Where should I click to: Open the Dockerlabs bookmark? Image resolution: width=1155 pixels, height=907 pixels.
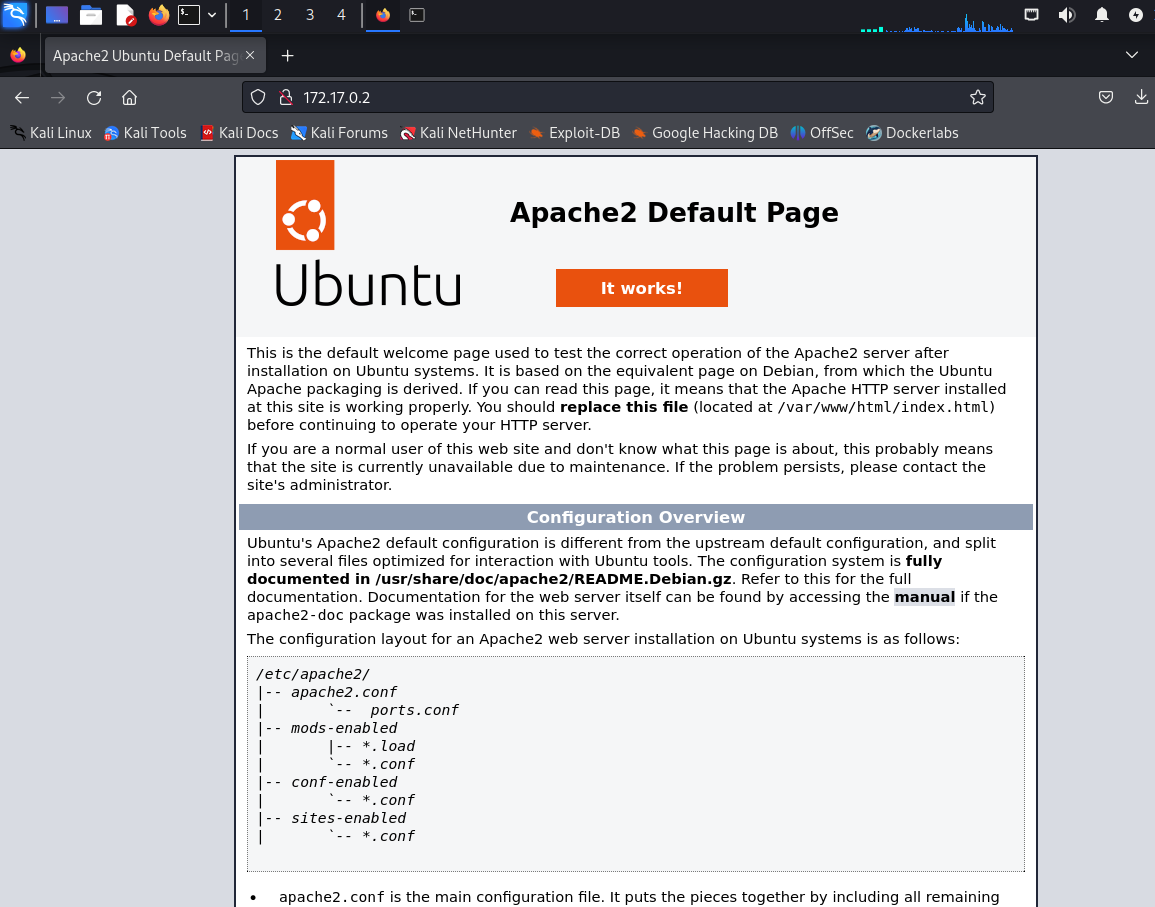(912, 133)
